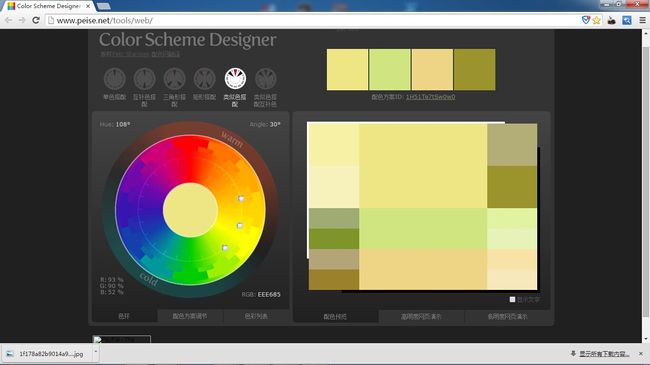The image size is (650, 365).
Task: Open a new browser tab
Action: 103,6
